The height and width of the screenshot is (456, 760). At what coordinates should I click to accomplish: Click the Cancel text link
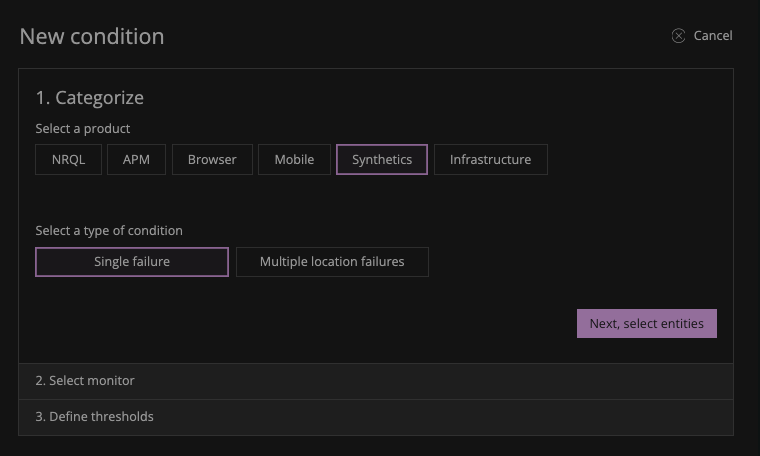pos(712,36)
